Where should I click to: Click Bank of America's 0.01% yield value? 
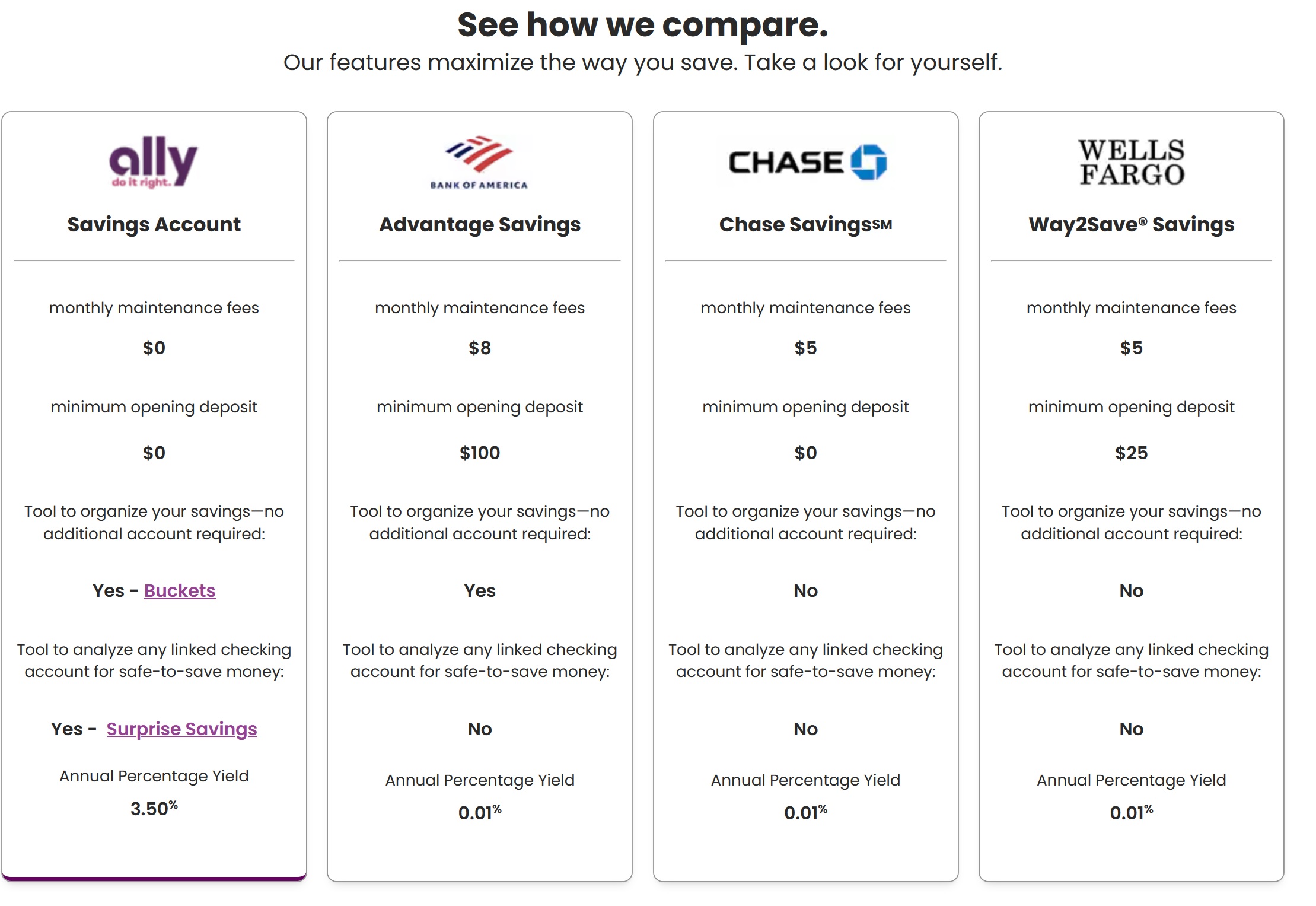pyautogui.click(x=480, y=812)
